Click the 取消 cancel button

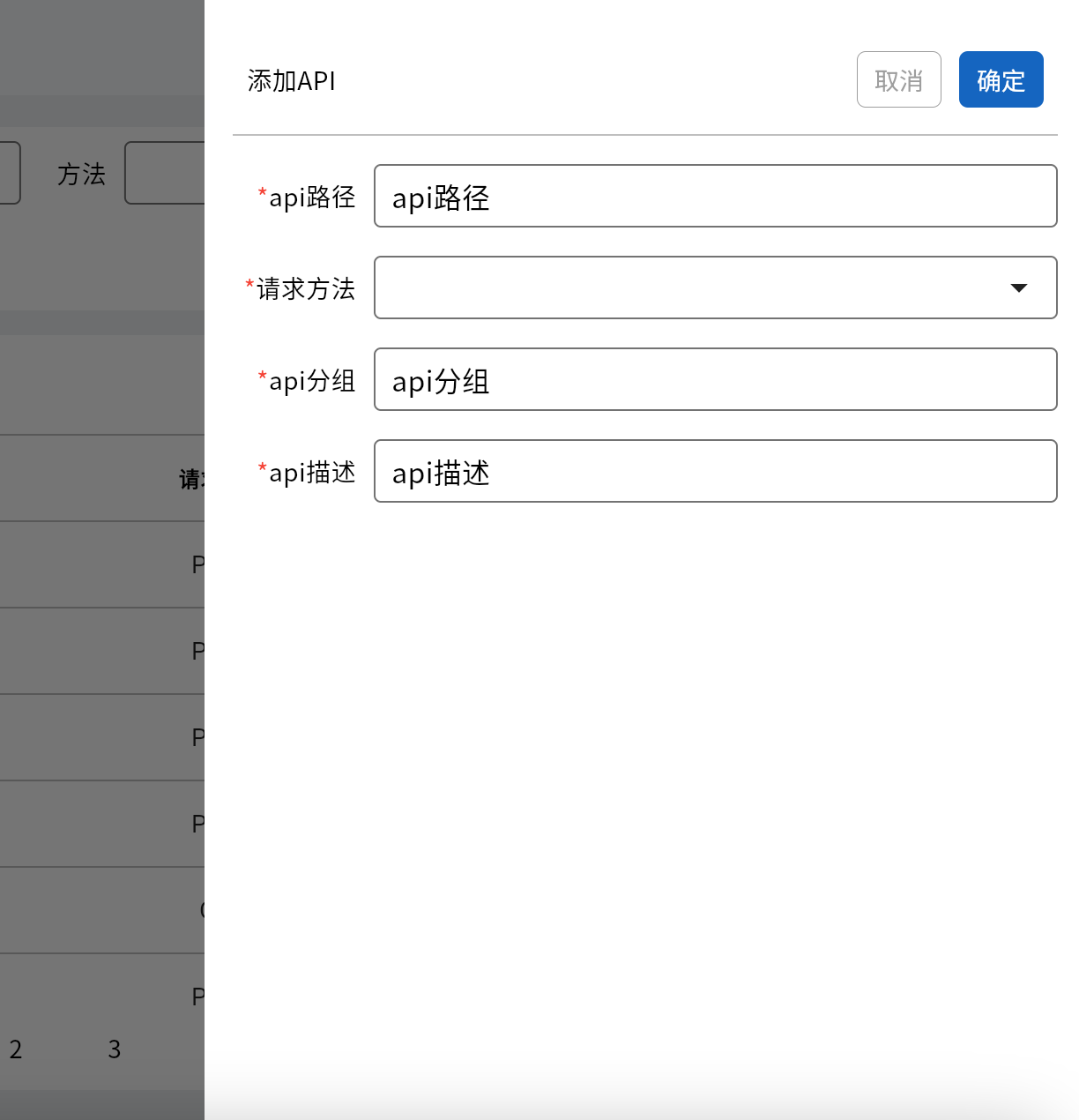point(898,79)
